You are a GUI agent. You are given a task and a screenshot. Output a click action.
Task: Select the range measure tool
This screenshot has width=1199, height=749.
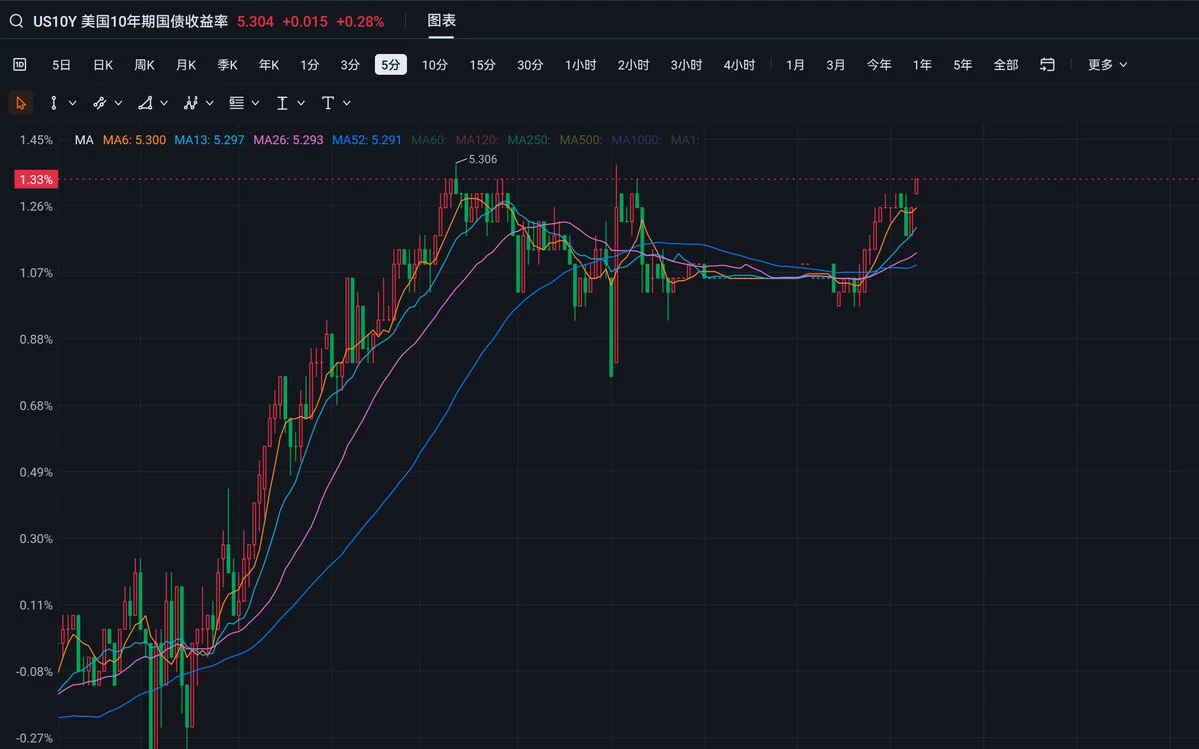click(x=282, y=103)
